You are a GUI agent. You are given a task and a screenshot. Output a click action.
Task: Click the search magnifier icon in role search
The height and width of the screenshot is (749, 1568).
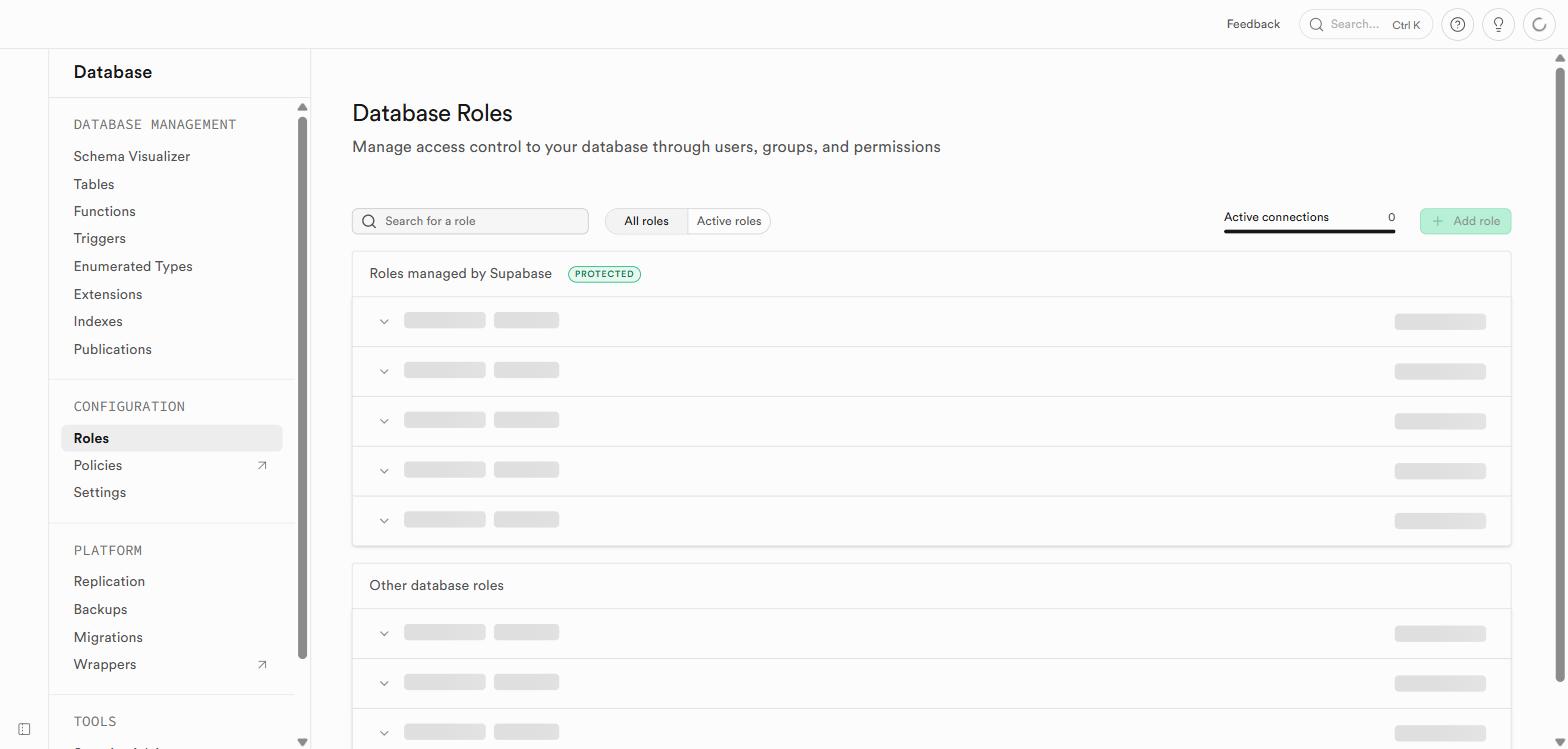pos(369,221)
